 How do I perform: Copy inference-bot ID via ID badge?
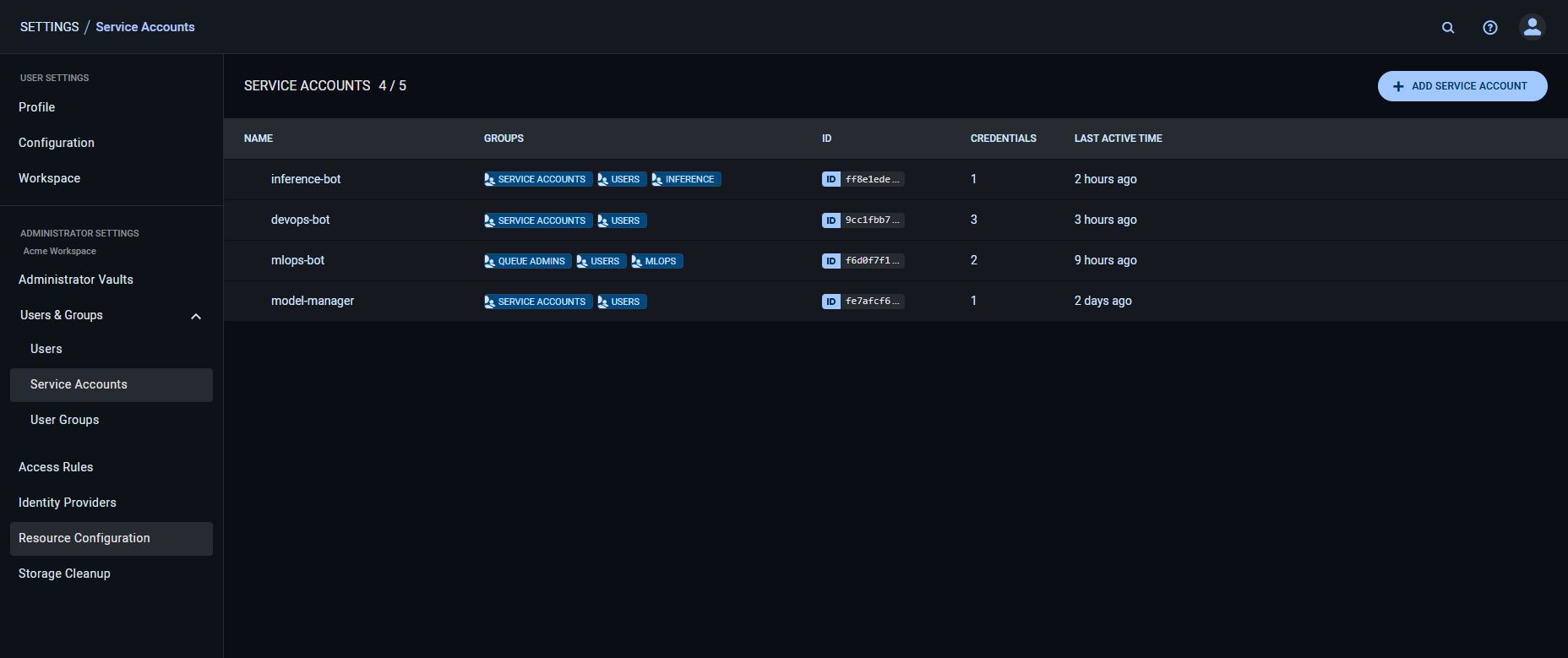coord(831,179)
